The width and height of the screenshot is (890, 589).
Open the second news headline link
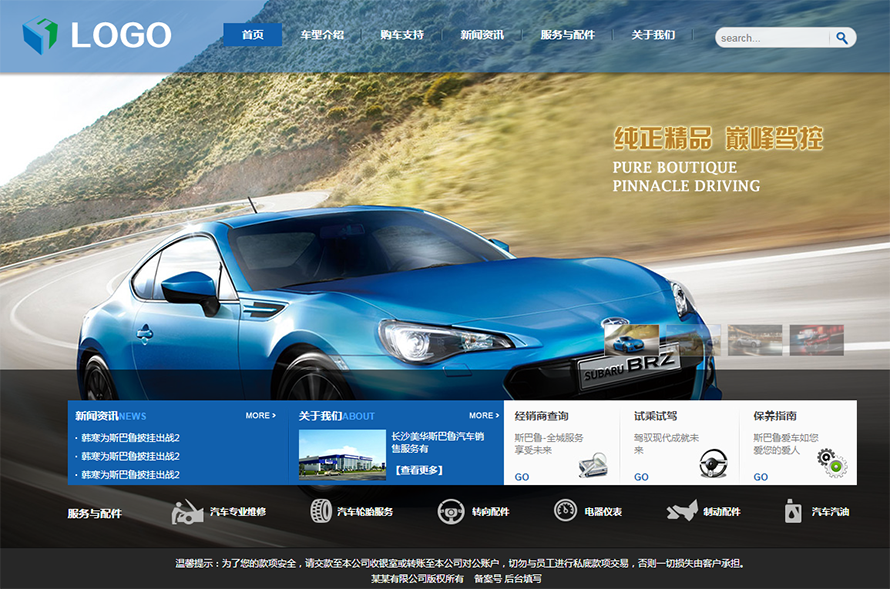click(131, 456)
